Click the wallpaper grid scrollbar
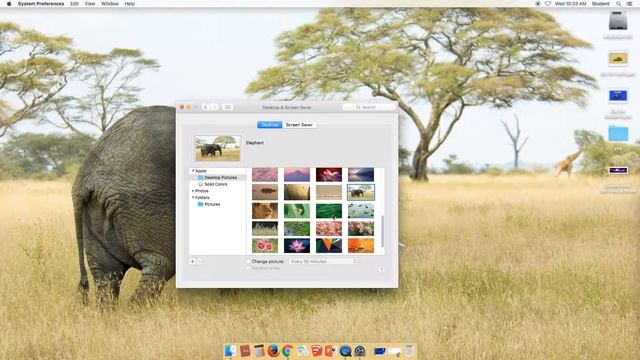 (x=382, y=231)
